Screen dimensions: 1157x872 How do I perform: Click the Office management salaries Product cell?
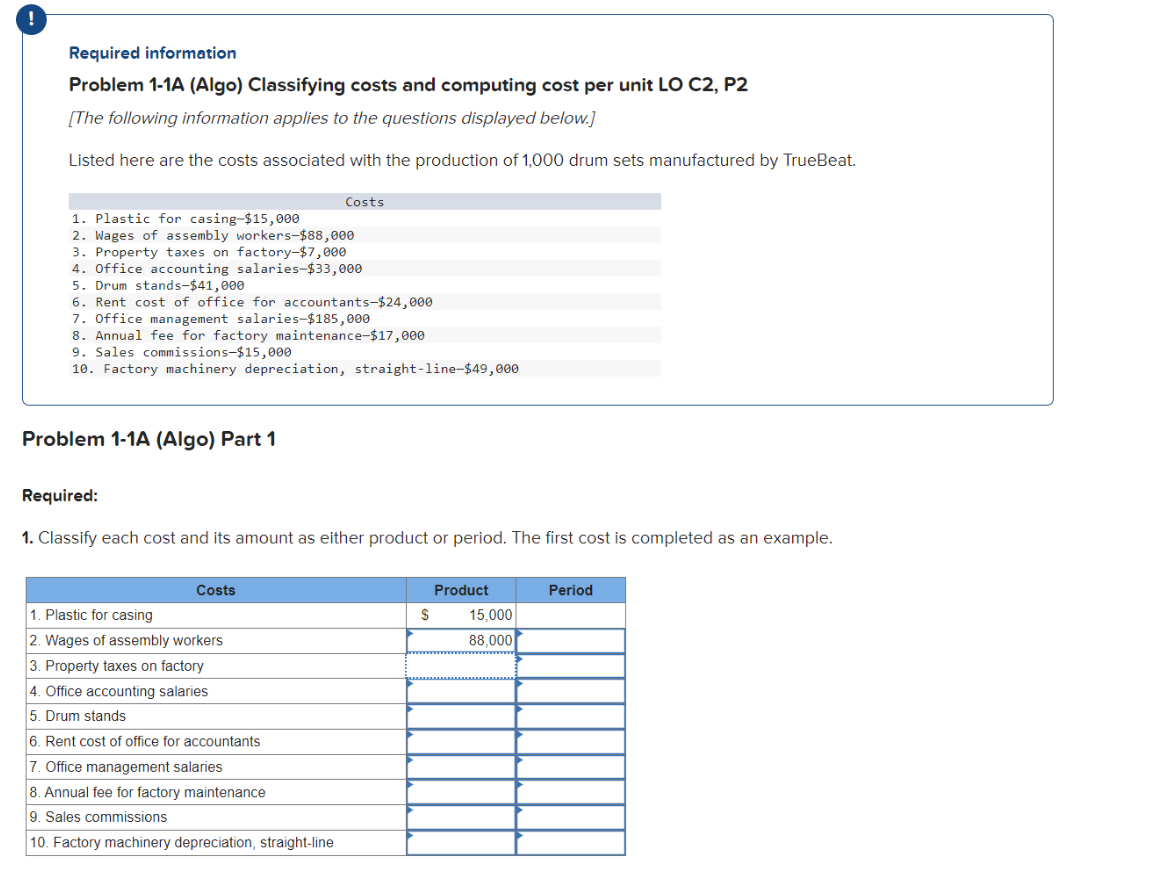460,766
